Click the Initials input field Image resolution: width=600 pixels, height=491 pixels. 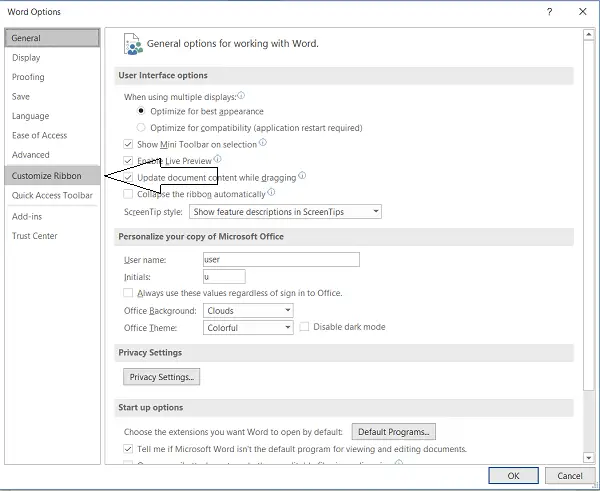click(224, 277)
